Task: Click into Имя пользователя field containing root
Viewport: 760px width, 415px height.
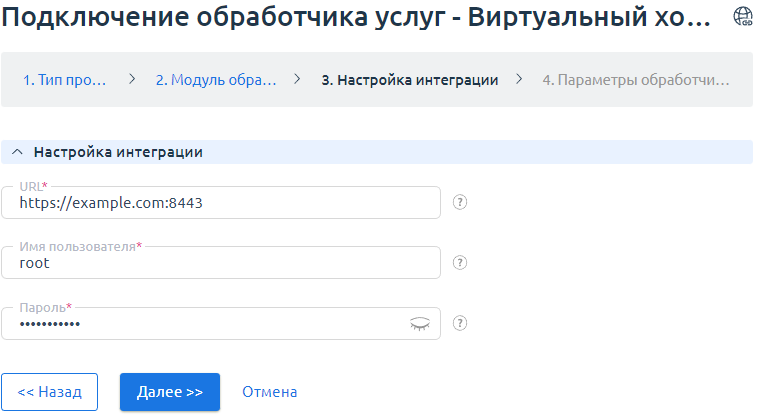Action: [220, 264]
